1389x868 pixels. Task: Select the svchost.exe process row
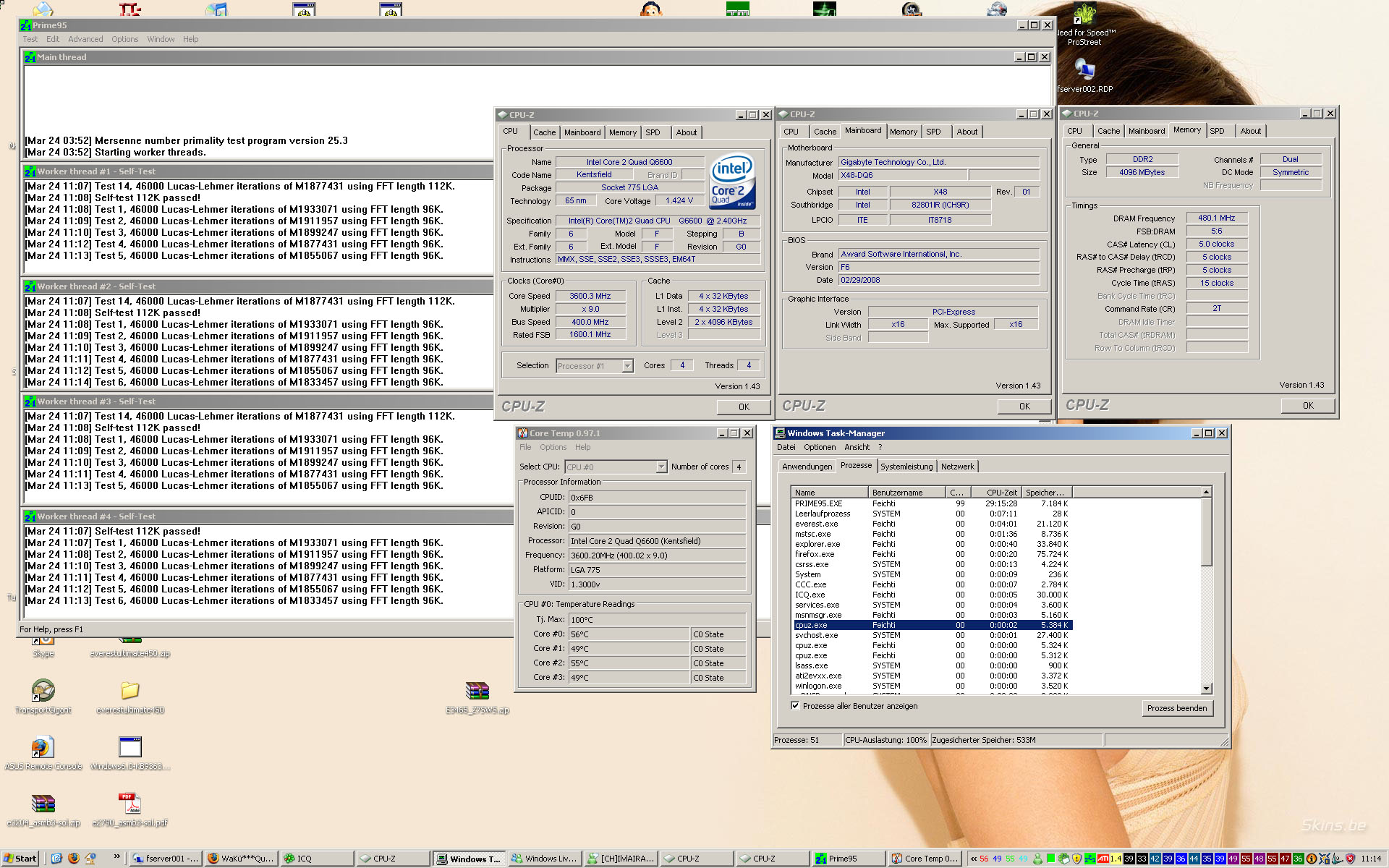[931, 635]
